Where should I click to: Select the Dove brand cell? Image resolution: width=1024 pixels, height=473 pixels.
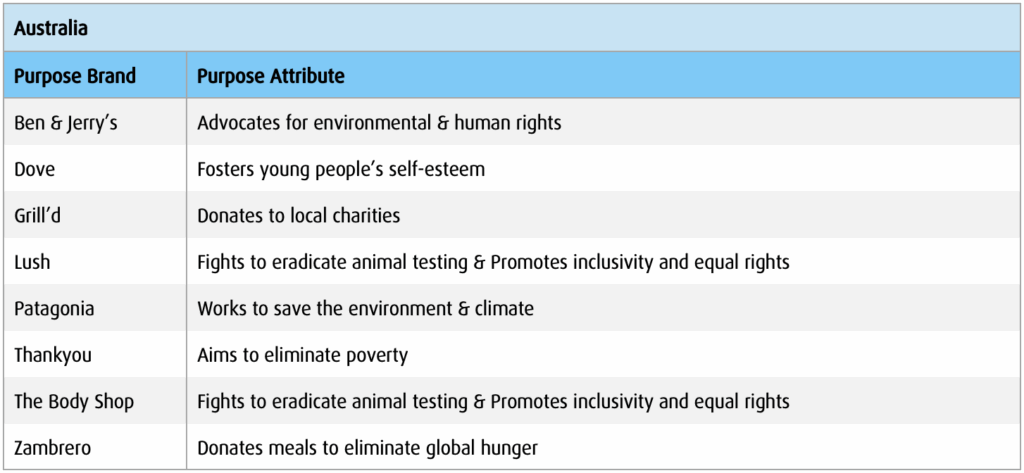click(x=35, y=169)
